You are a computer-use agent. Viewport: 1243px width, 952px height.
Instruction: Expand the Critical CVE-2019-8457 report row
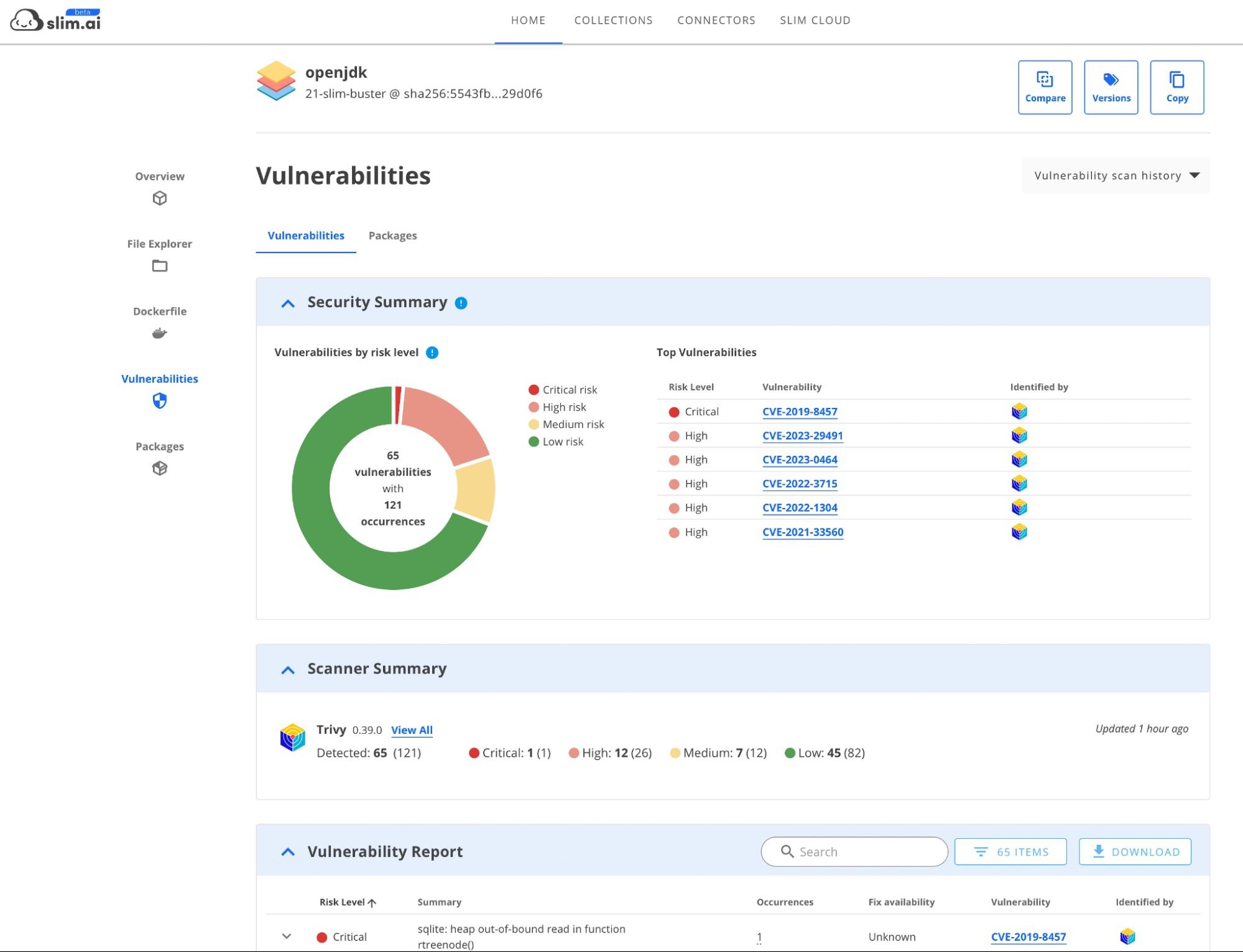pos(287,936)
